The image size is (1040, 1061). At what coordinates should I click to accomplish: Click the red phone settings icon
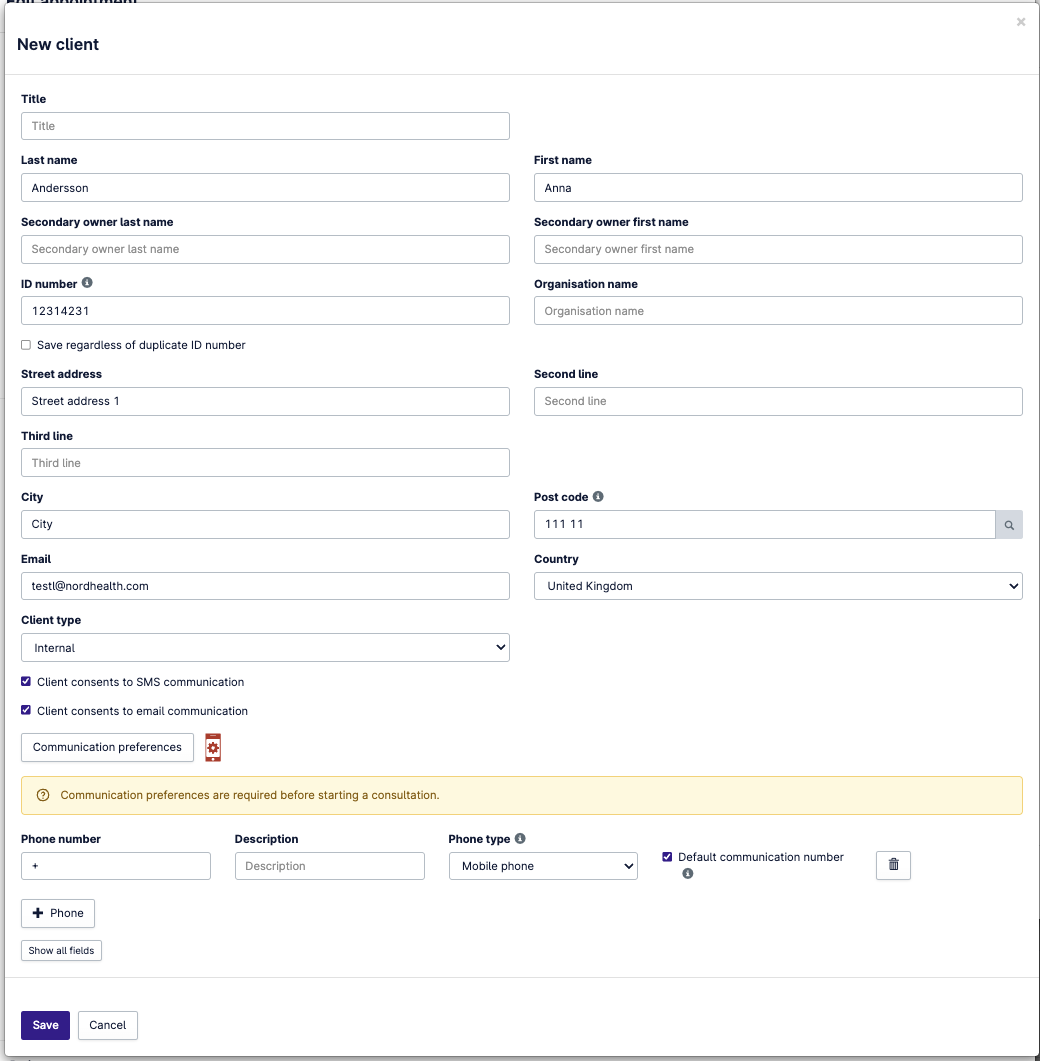213,747
